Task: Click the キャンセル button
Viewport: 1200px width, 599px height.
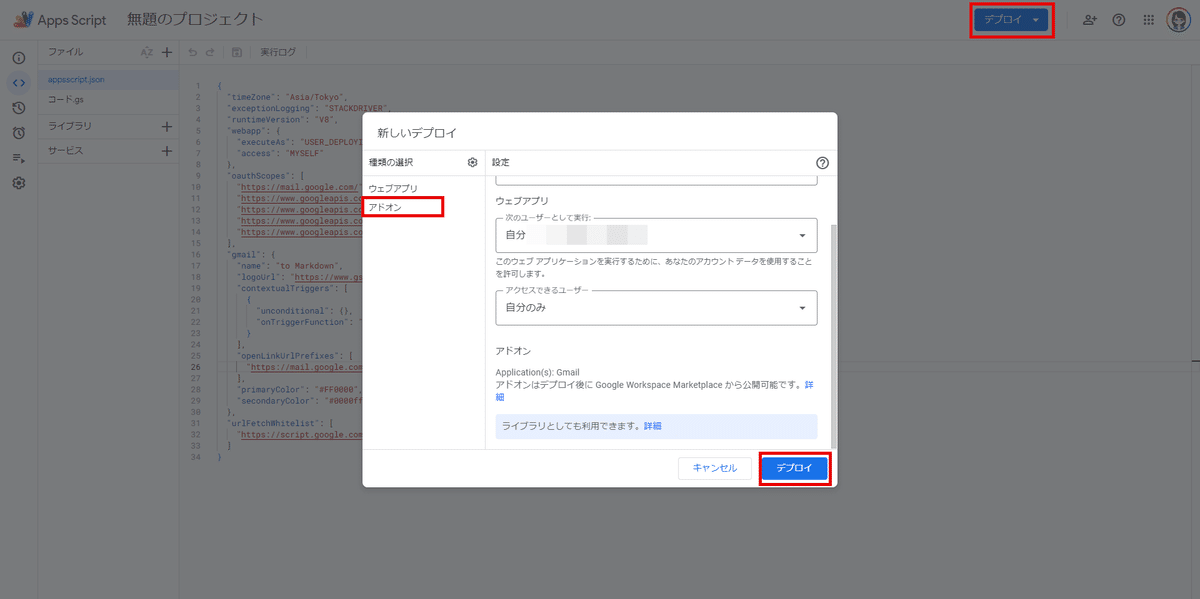Action: click(715, 468)
